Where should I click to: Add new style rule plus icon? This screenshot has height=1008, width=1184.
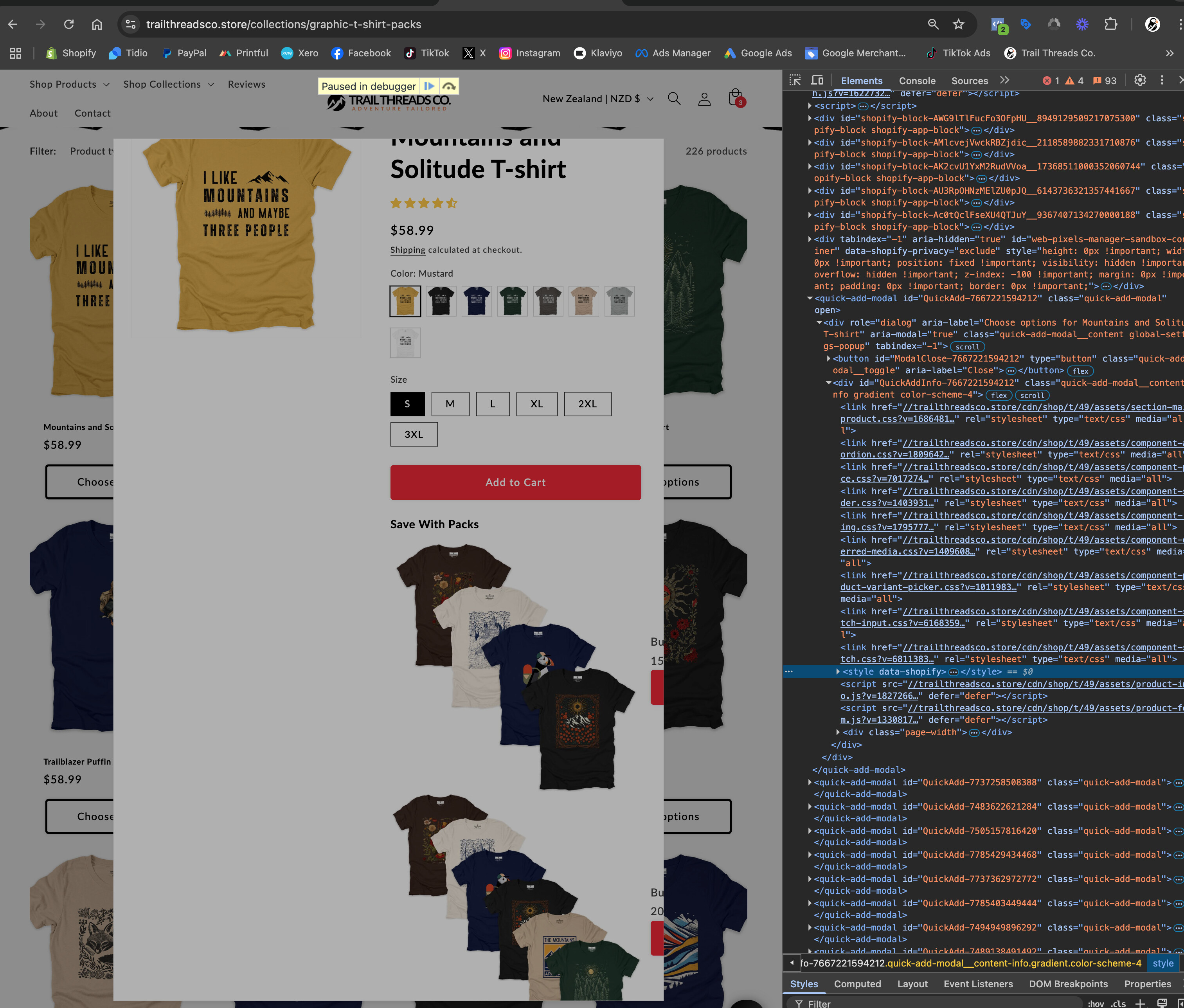coord(1140,1003)
